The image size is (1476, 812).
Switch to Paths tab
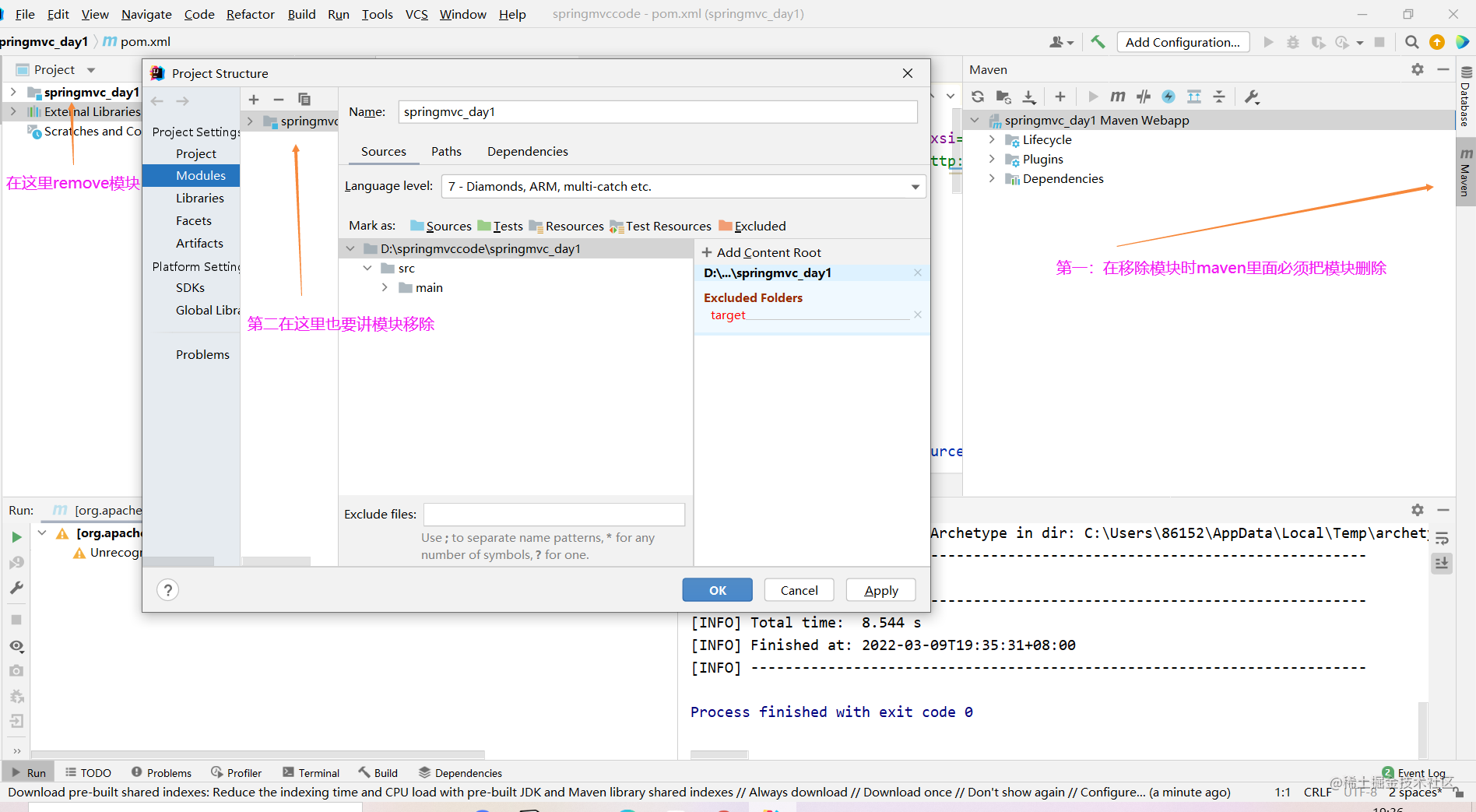(x=446, y=151)
